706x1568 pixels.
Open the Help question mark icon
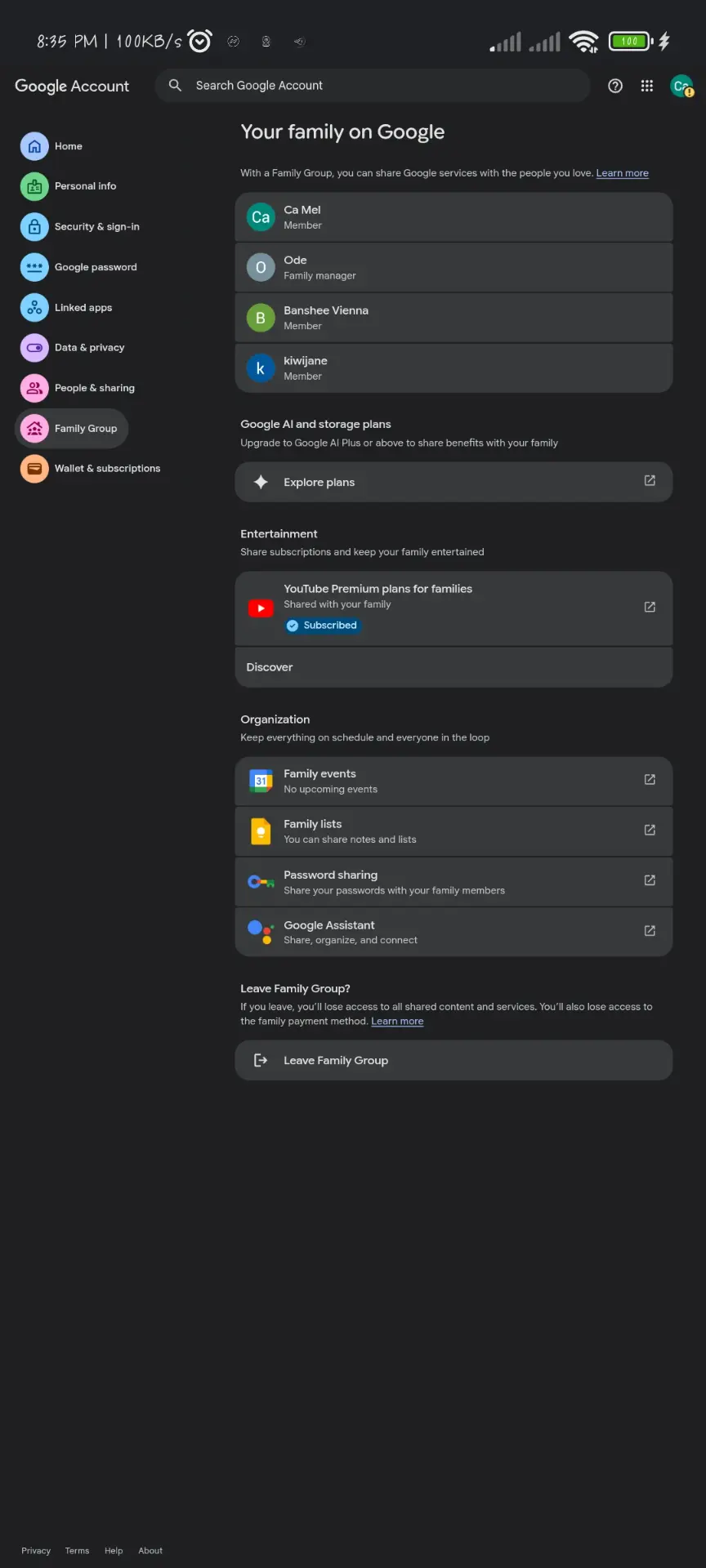coord(615,86)
